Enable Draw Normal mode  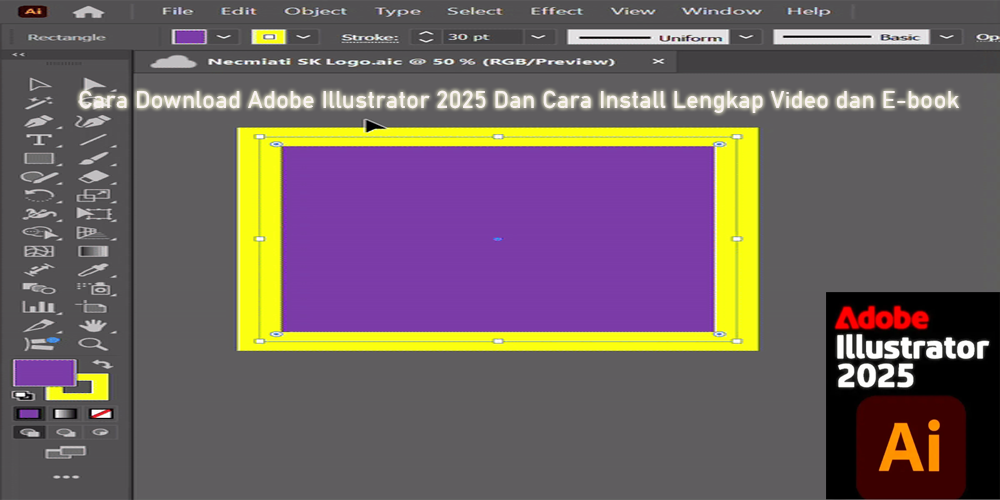(29, 432)
